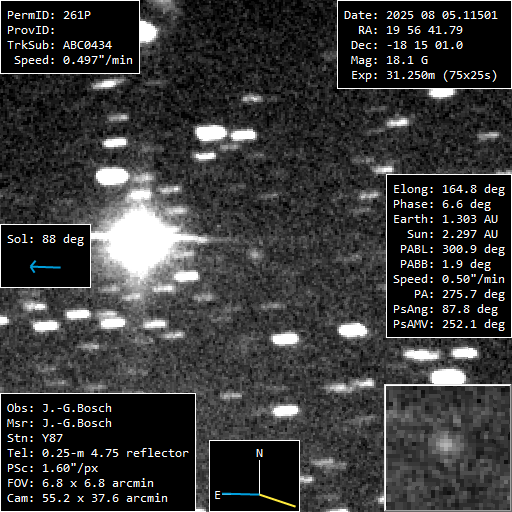This screenshot has width=512, height=512.
Task: Click the Date 2025 08 05.11501 line
Action: click(x=421, y=15)
